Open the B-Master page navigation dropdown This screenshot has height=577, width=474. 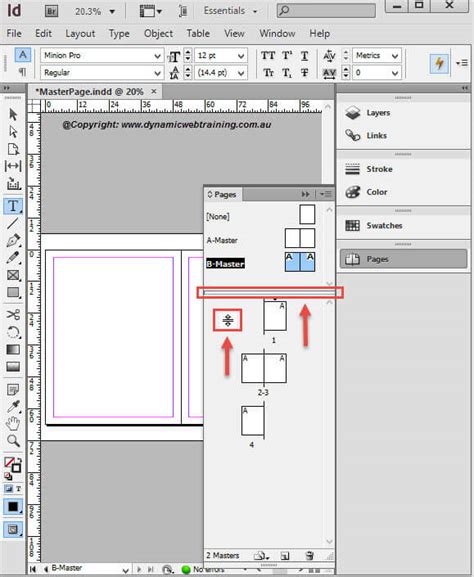point(125,570)
